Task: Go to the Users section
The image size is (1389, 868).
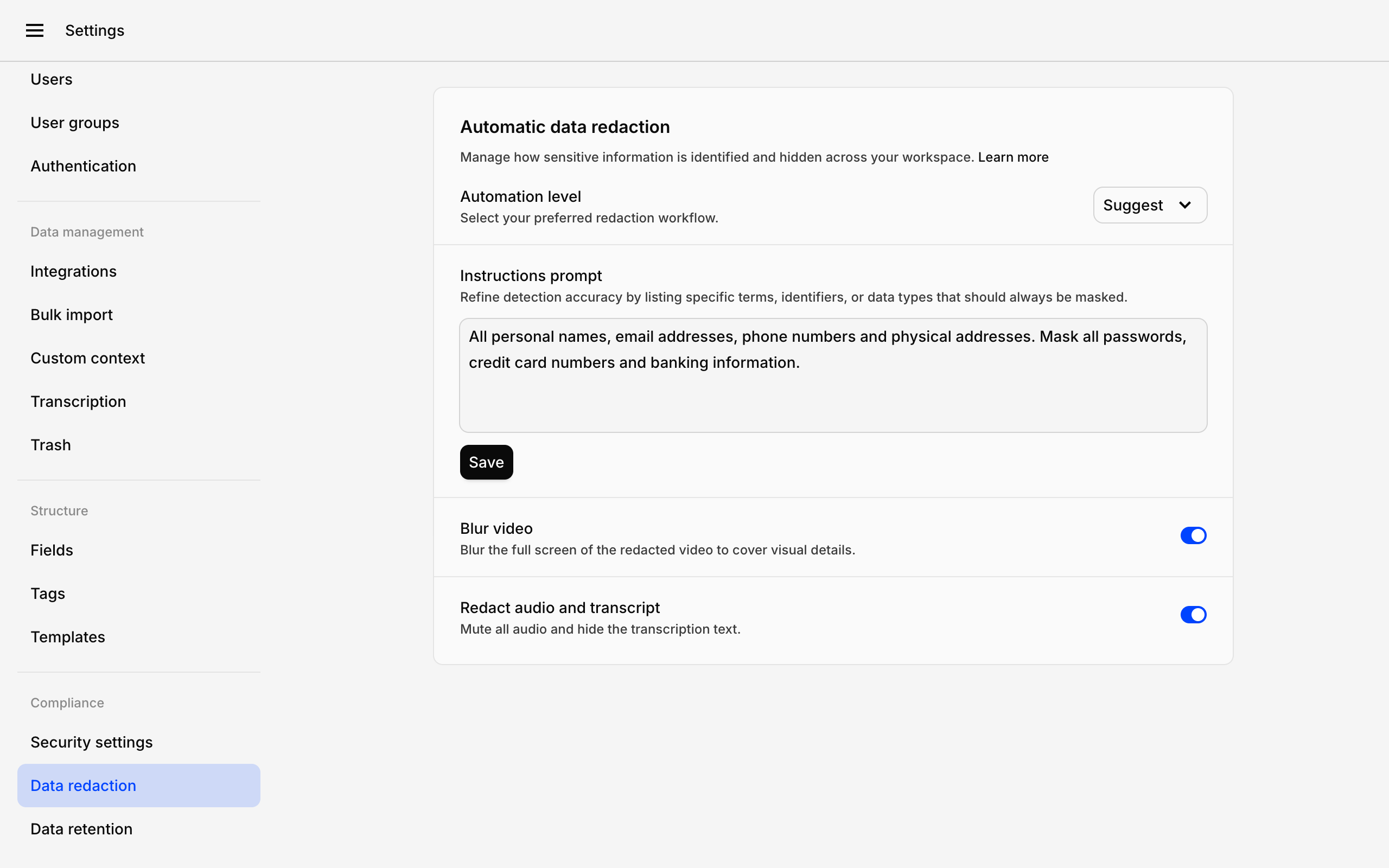Action: [x=51, y=79]
